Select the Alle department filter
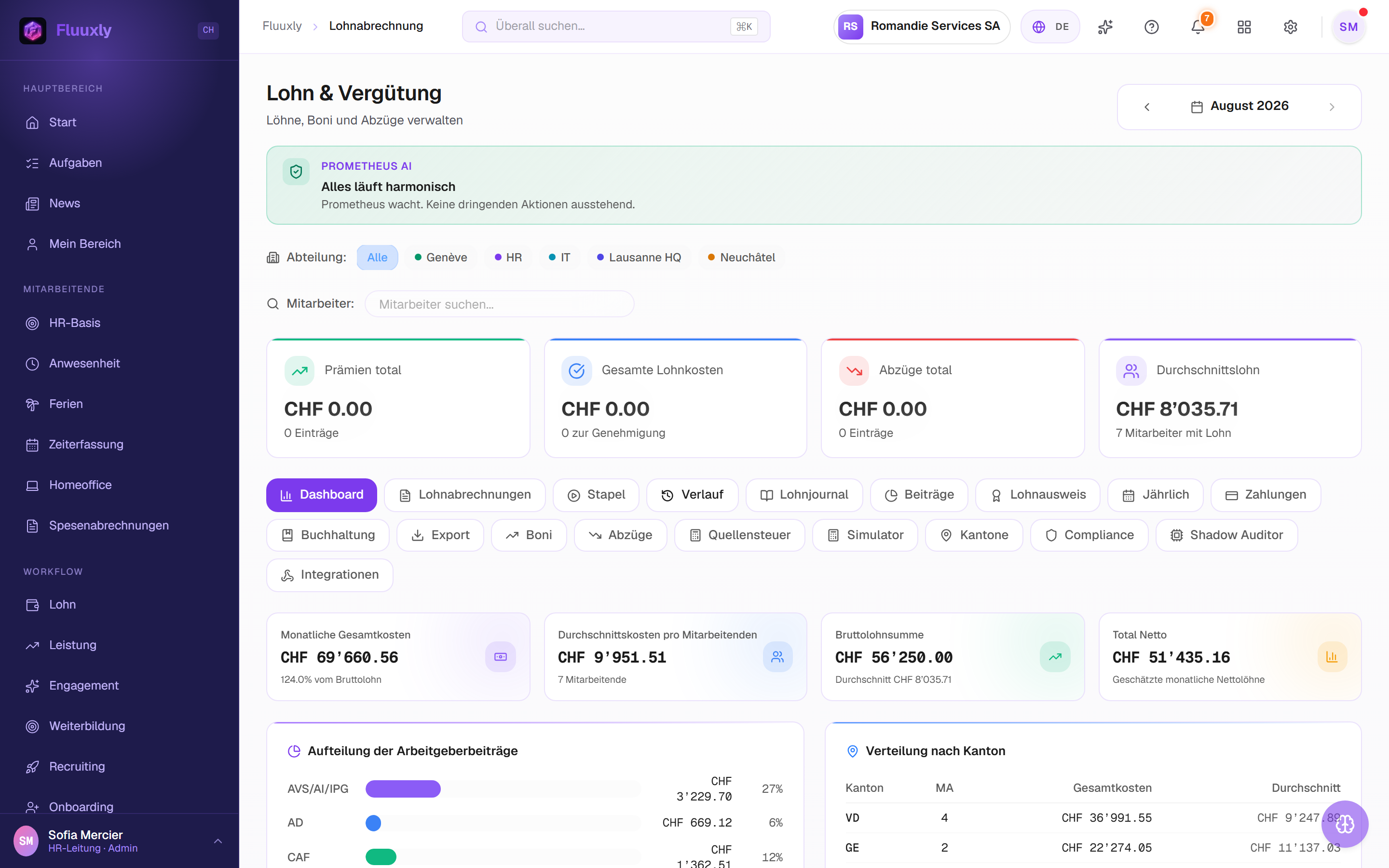1389x868 pixels. tap(377, 257)
